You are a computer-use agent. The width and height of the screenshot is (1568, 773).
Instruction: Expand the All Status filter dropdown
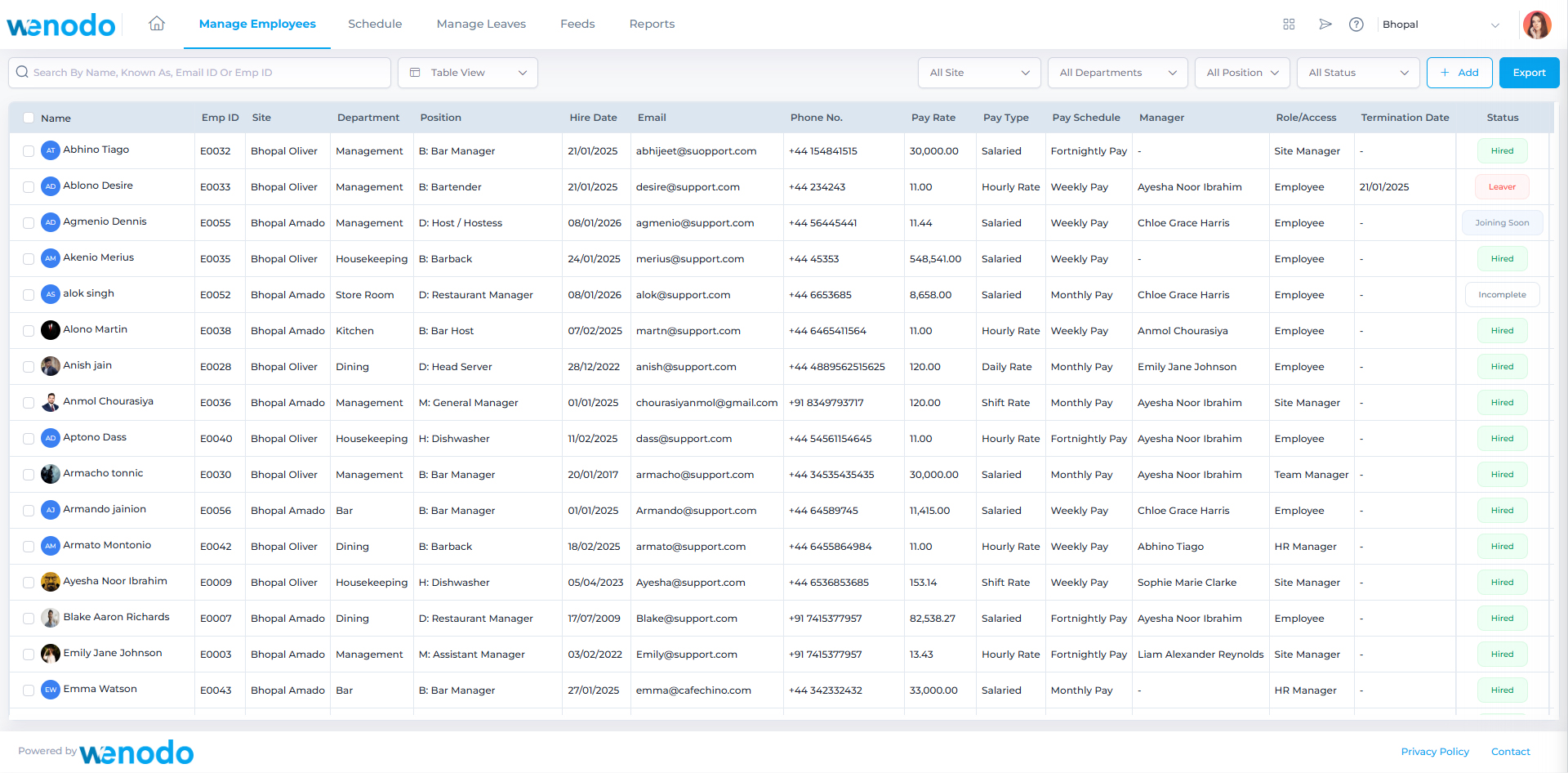tap(1357, 72)
